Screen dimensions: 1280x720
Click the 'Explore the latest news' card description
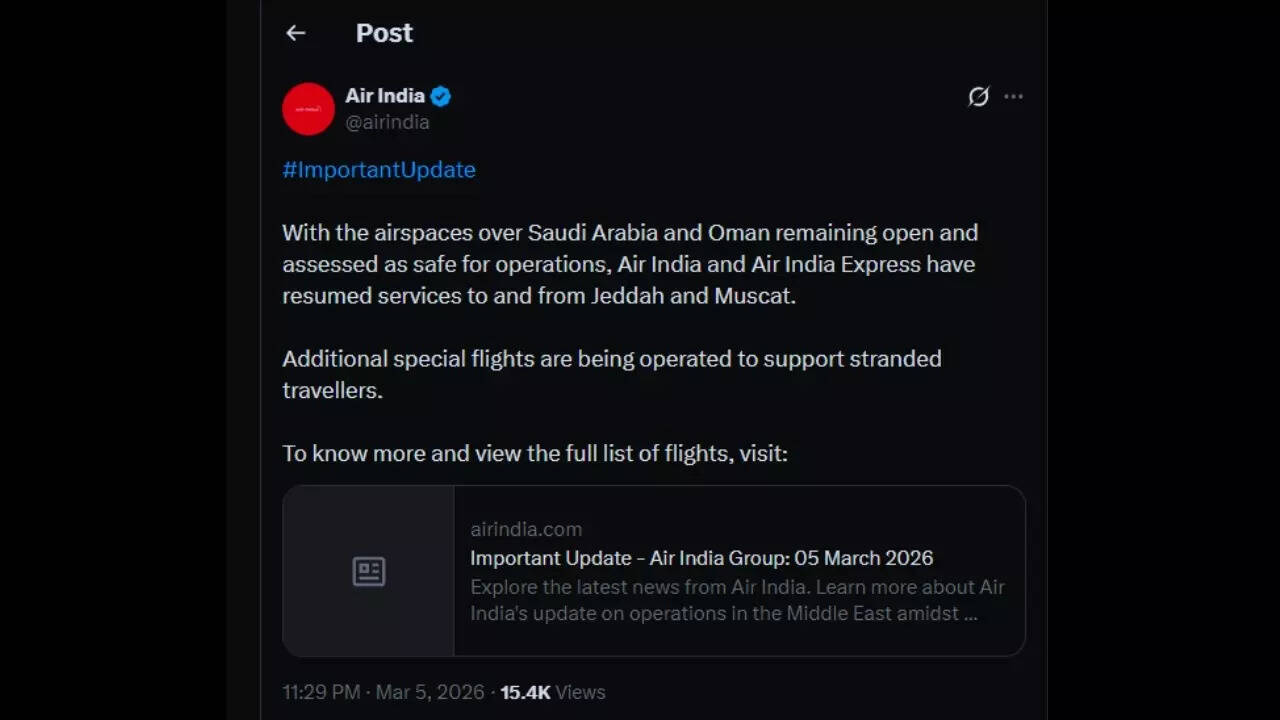click(737, 600)
